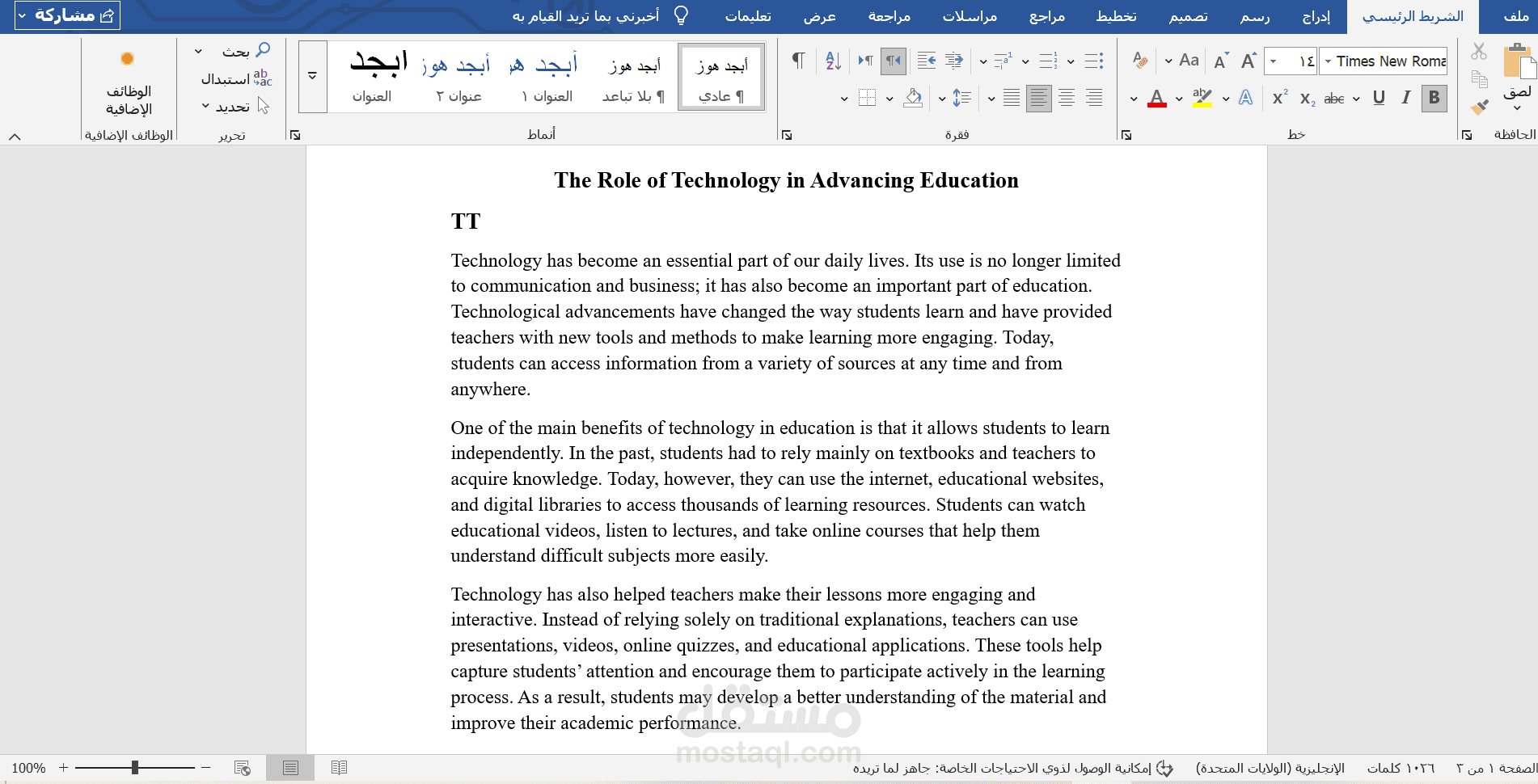Viewport: 1538px width, 784px height.
Task: Click Text Effects outlined A icon
Action: pos(1246,98)
